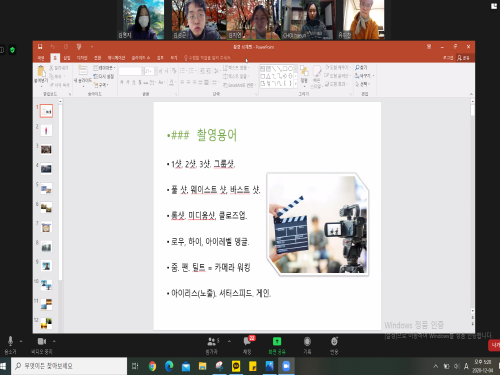Open Shape Fill (도형 채우기) dropdown

coord(337,68)
